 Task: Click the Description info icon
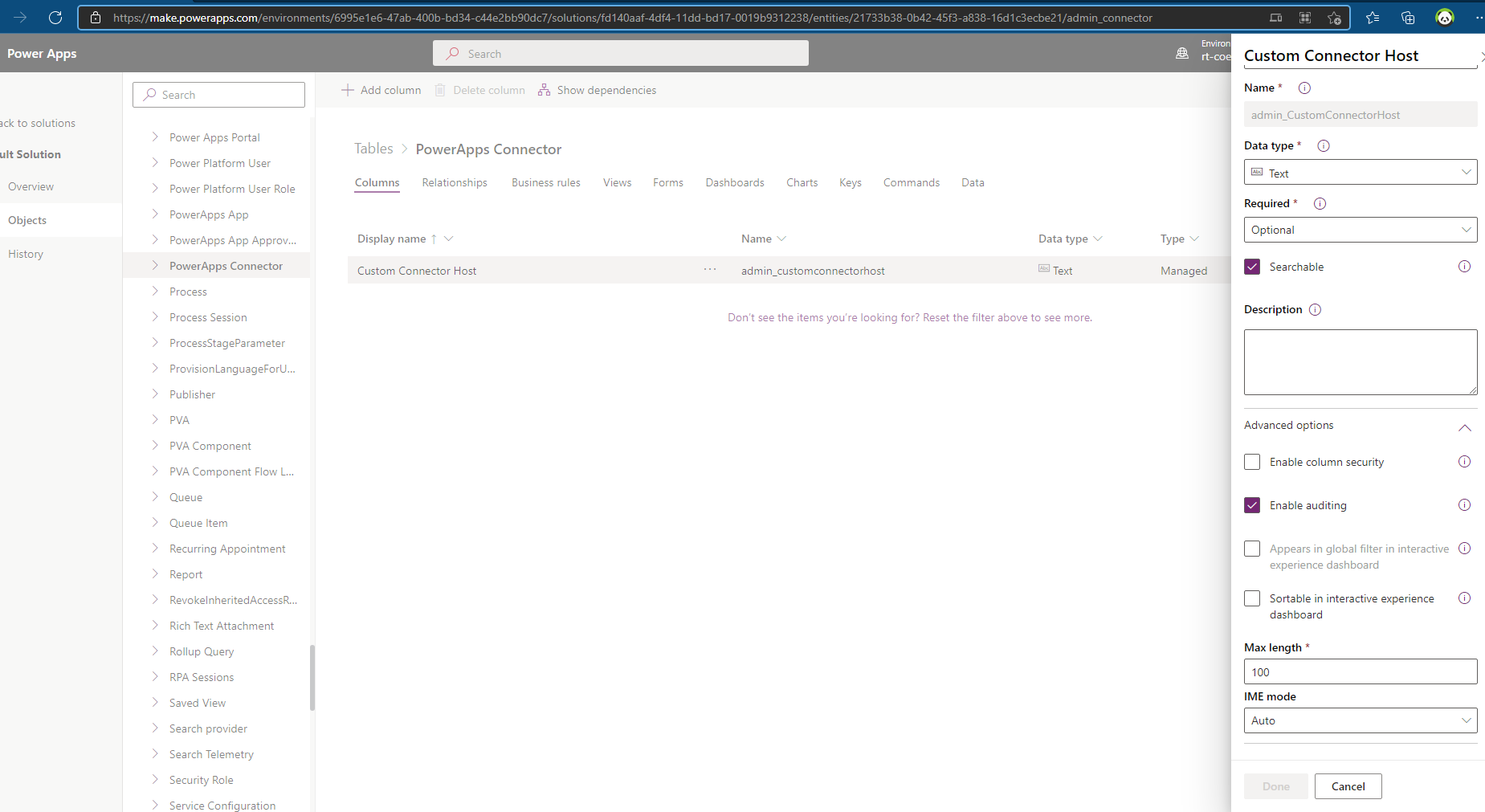(1316, 309)
